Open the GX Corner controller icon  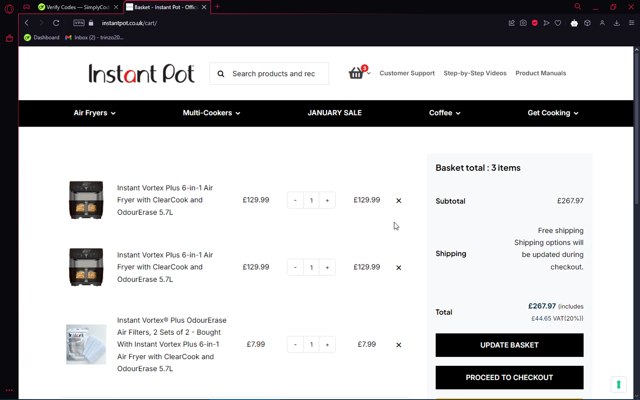tap(27, 7)
